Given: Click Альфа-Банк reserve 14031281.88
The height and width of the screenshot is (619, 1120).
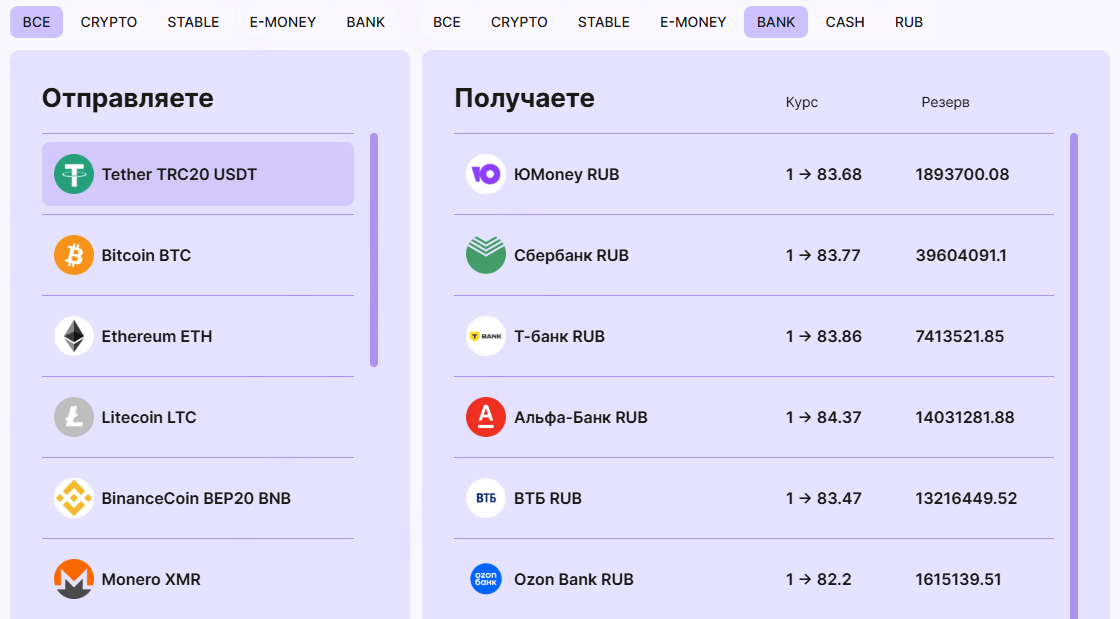Looking at the screenshot, I should (964, 417).
